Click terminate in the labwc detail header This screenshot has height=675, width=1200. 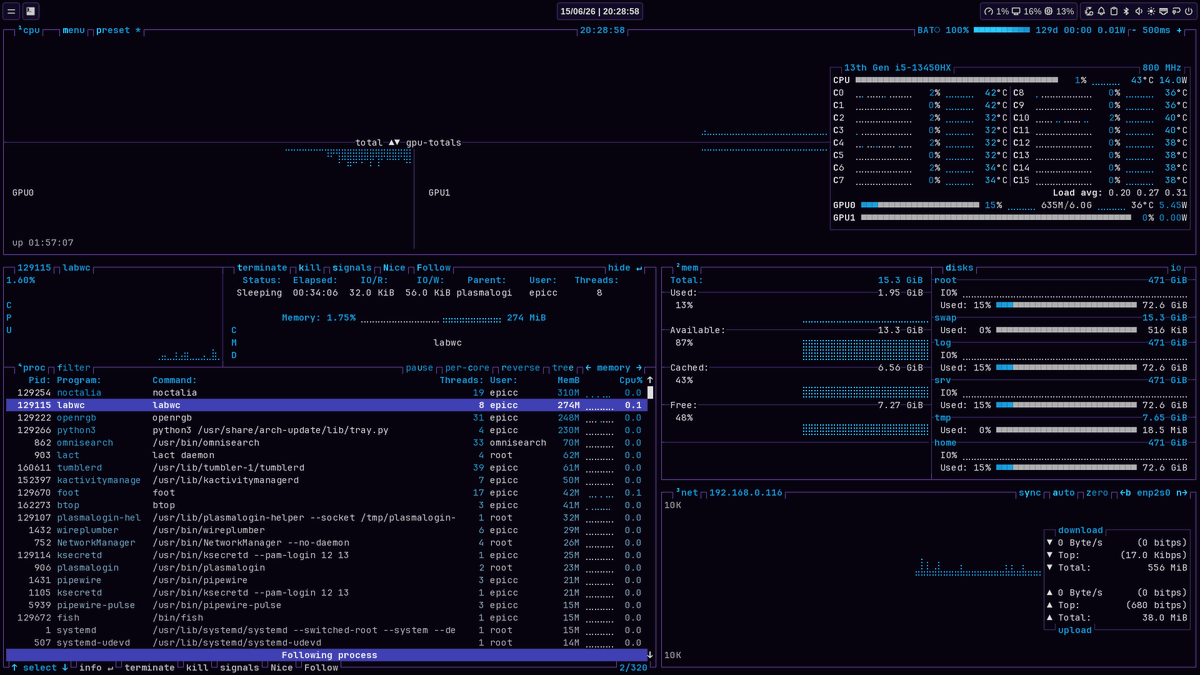pyautogui.click(x=262, y=268)
